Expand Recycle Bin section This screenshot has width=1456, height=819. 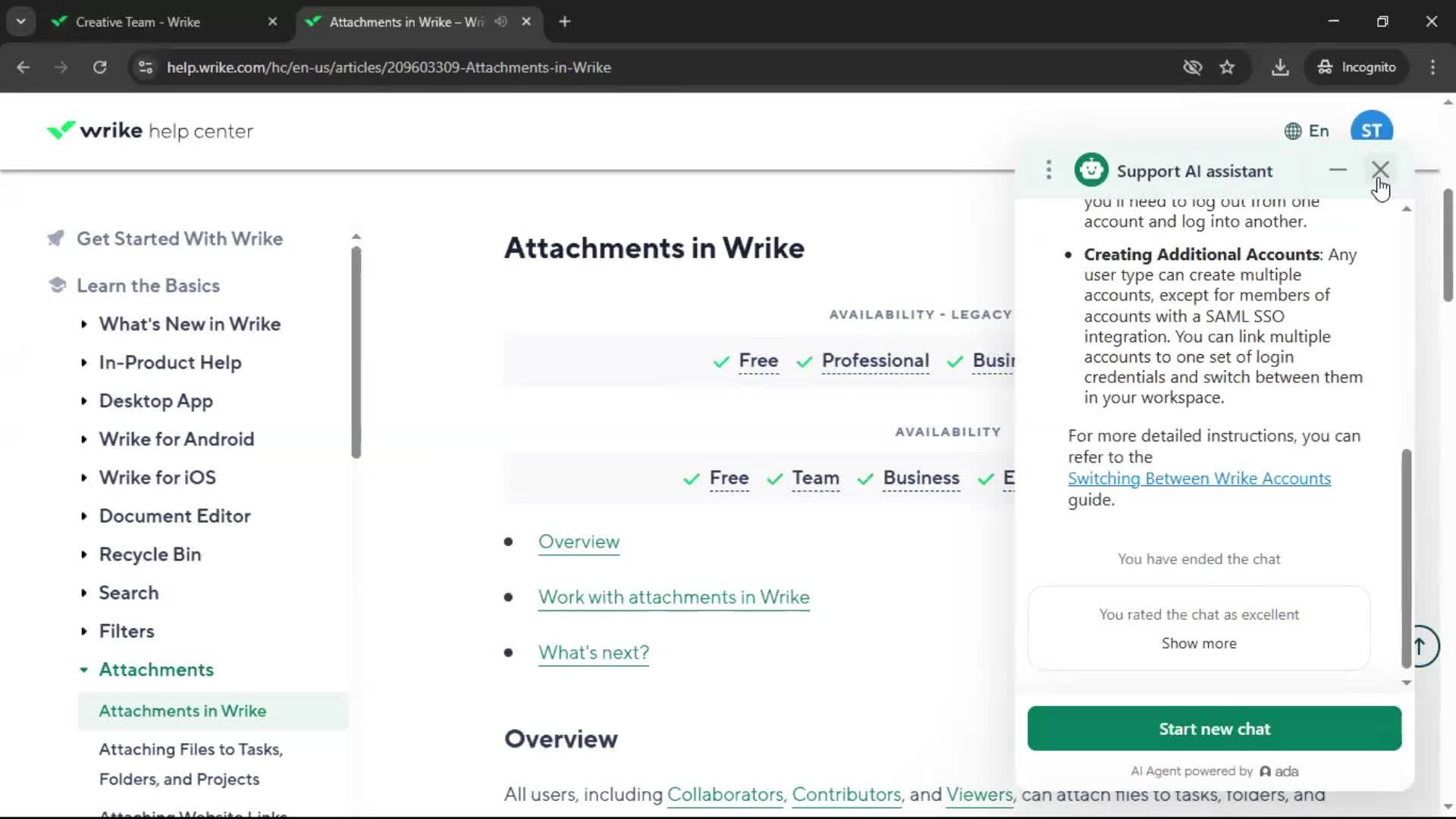[x=149, y=554]
